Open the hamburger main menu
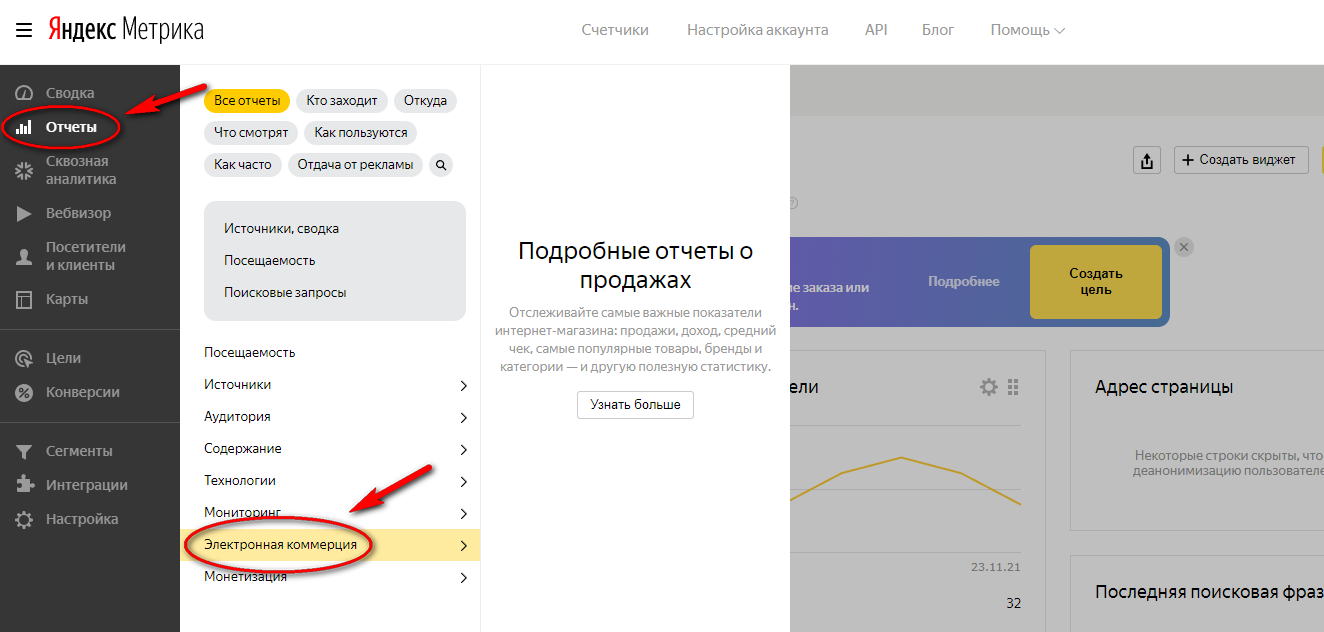The image size is (1324, 632). pyautogui.click(x=24, y=30)
